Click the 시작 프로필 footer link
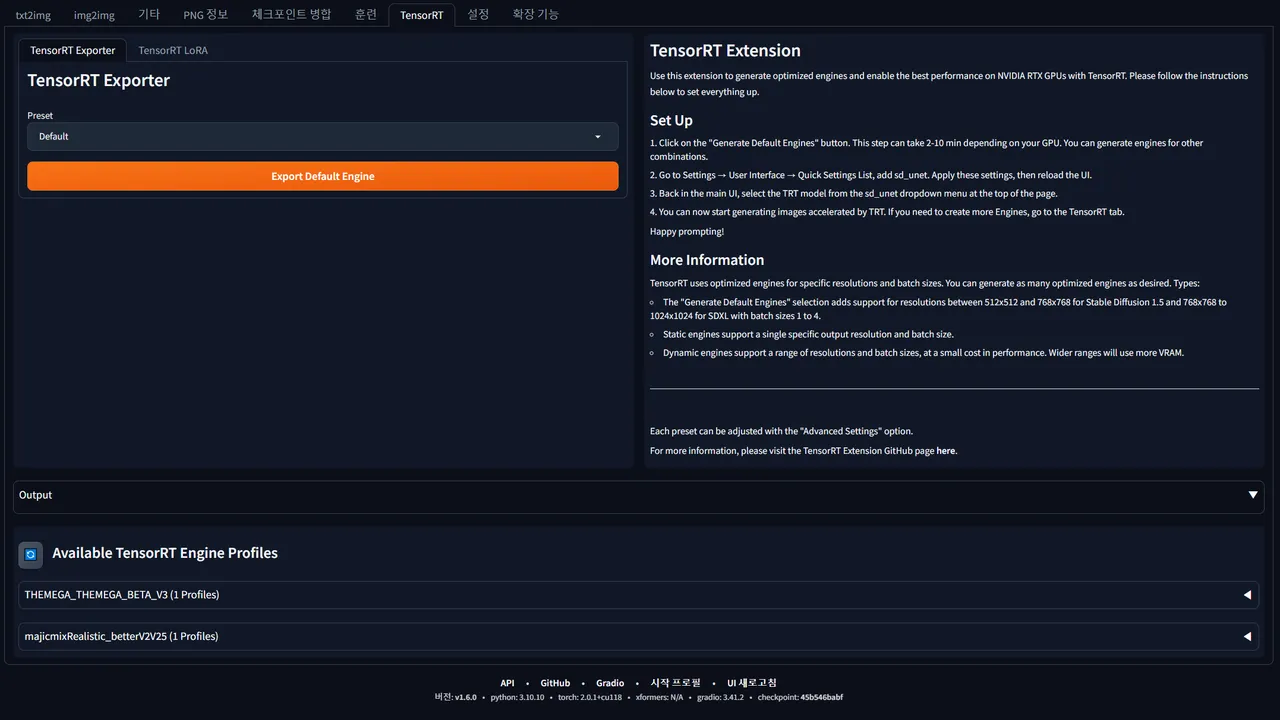 pos(675,683)
